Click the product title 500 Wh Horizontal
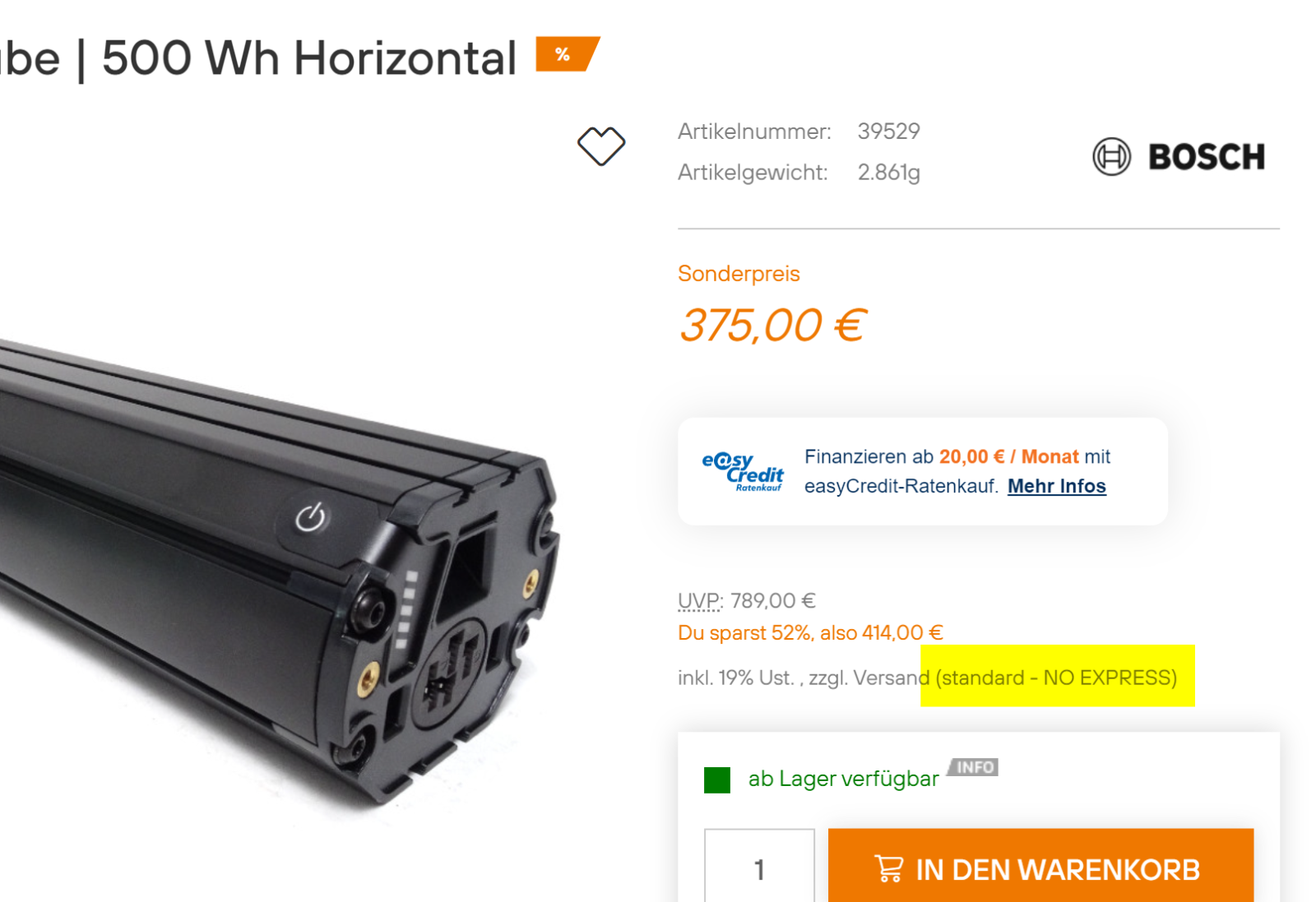1316x902 pixels. [x=308, y=58]
